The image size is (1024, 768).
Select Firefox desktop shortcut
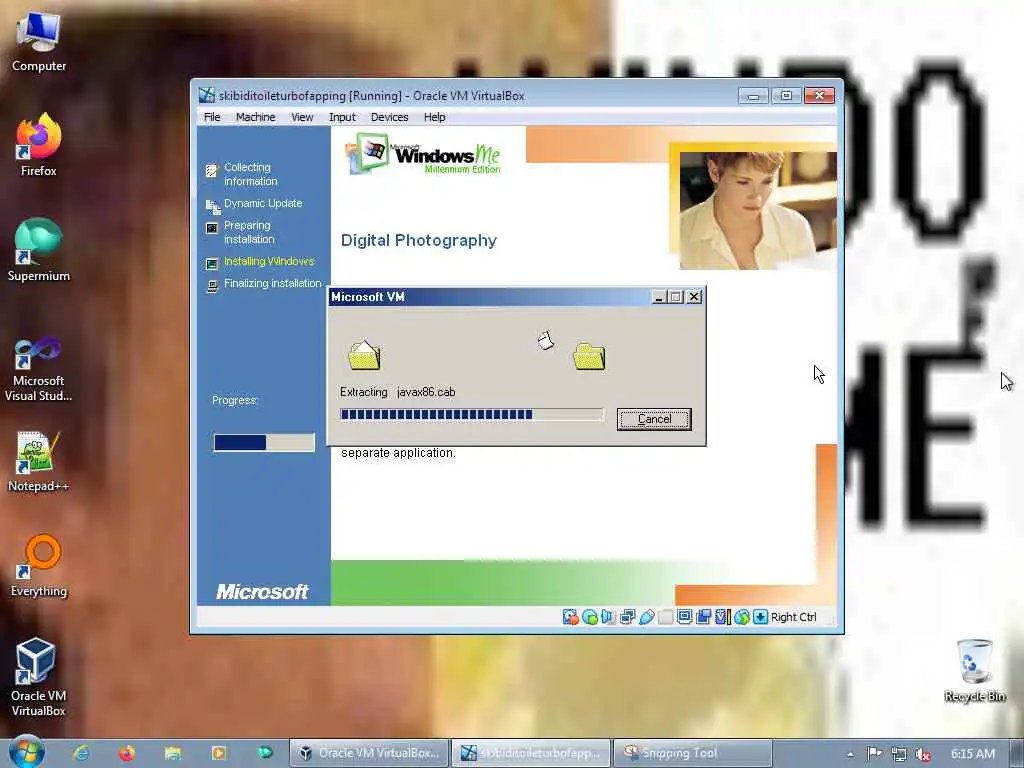(39, 145)
